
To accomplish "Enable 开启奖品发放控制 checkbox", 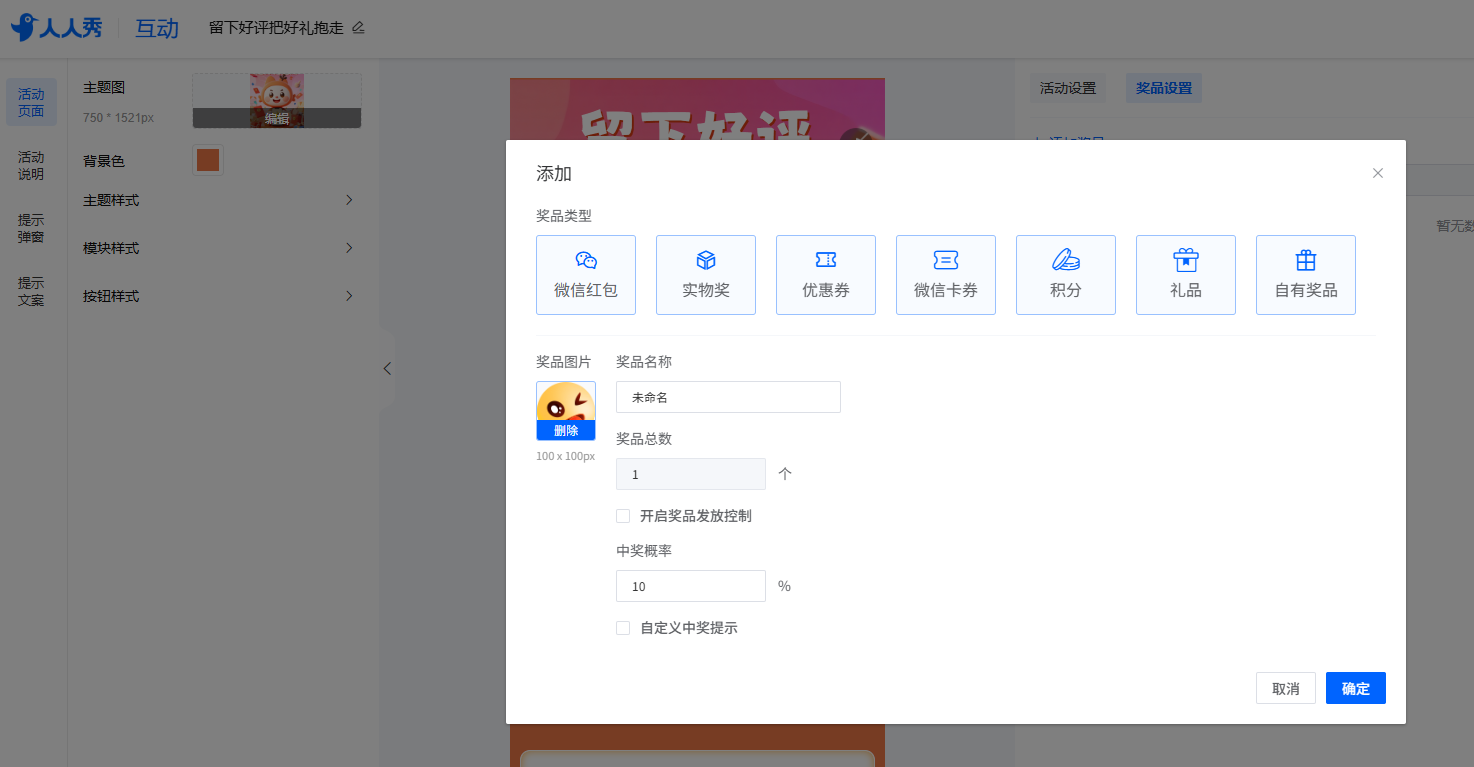I will pyautogui.click(x=623, y=516).
